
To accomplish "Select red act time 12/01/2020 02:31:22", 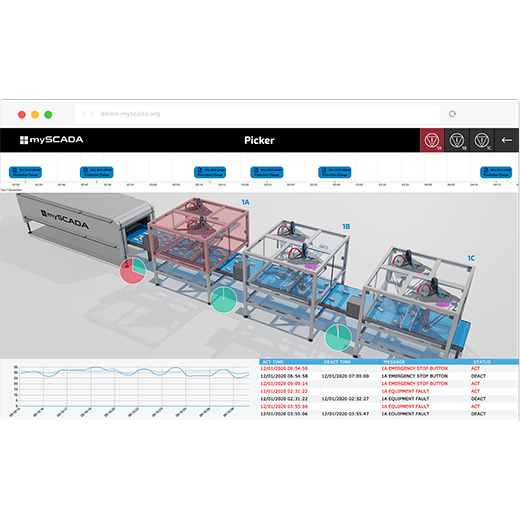I will click(284, 391).
